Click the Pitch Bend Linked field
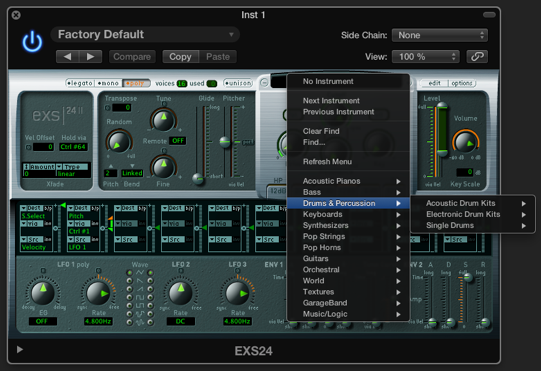The height and width of the screenshot is (371, 541). (x=132, y=173)
